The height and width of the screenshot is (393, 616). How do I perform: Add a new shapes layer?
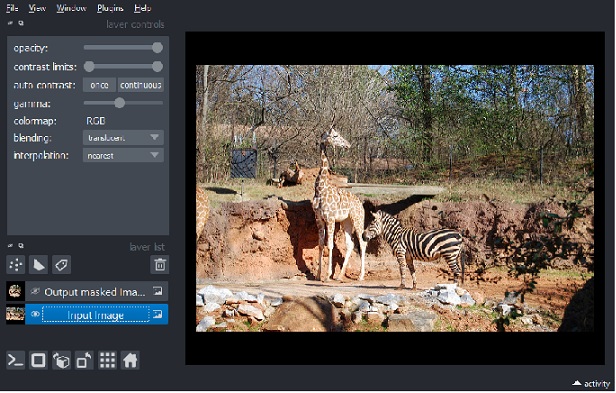click(38, 265)
